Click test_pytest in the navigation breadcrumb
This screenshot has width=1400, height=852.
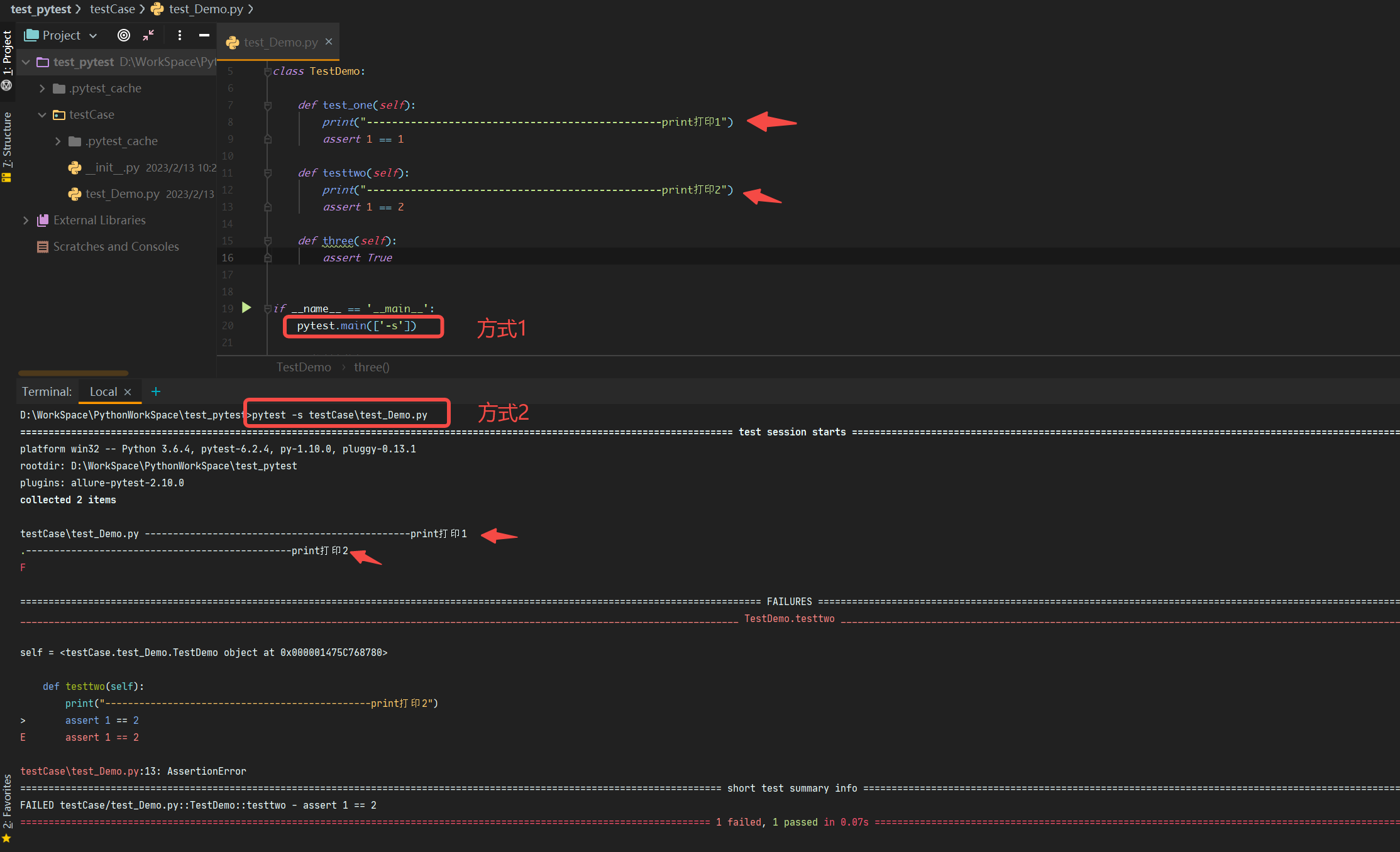(41, 9)
